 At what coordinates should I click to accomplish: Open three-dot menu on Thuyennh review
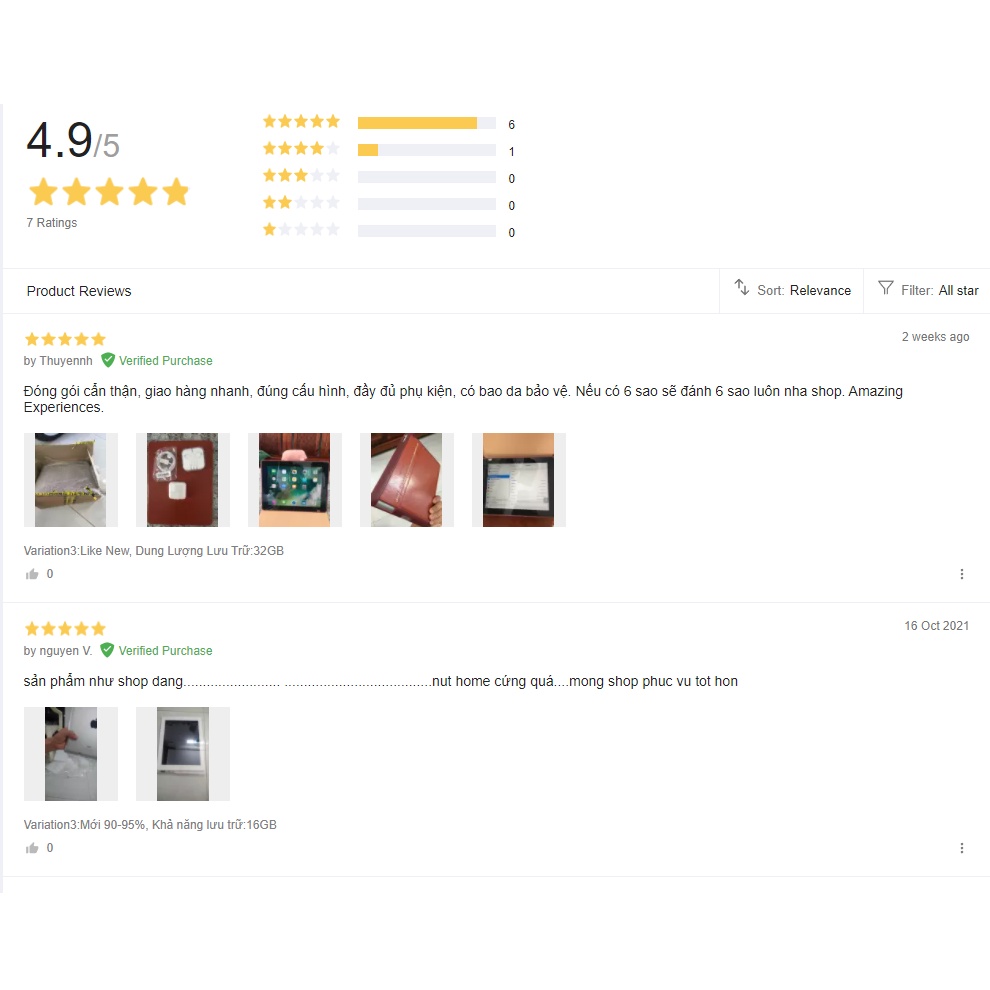pos(962,574)
